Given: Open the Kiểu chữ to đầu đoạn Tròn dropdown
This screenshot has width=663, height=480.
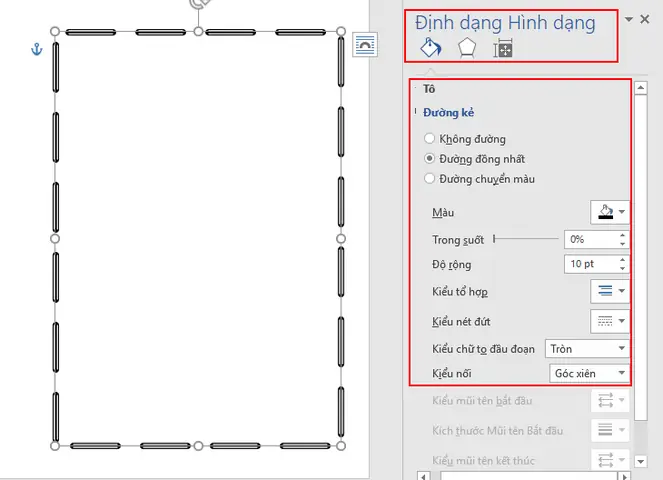Looking at the screenshot, I should coord(587,349).
